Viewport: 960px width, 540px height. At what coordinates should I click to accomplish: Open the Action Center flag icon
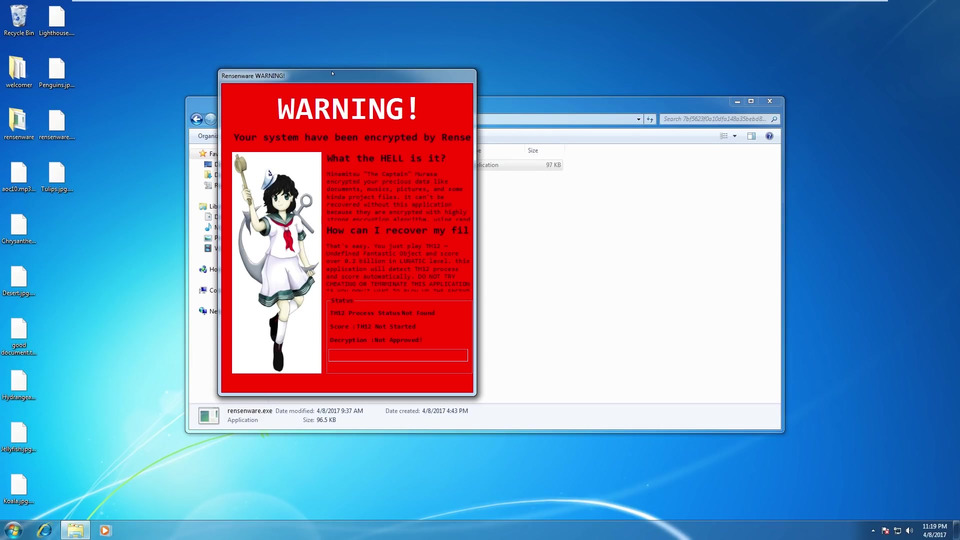[x=885, y=531]
